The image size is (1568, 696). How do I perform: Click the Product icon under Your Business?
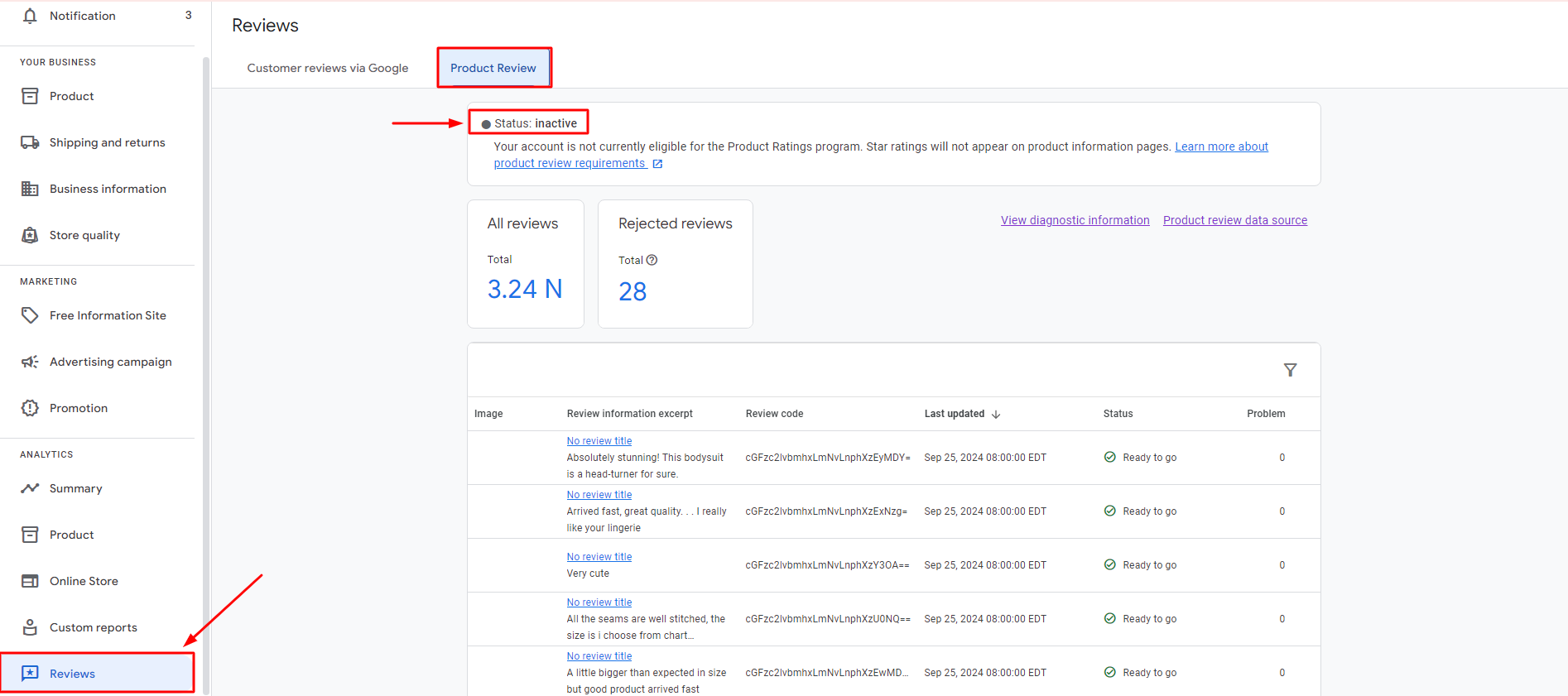[x=30, y=96]
